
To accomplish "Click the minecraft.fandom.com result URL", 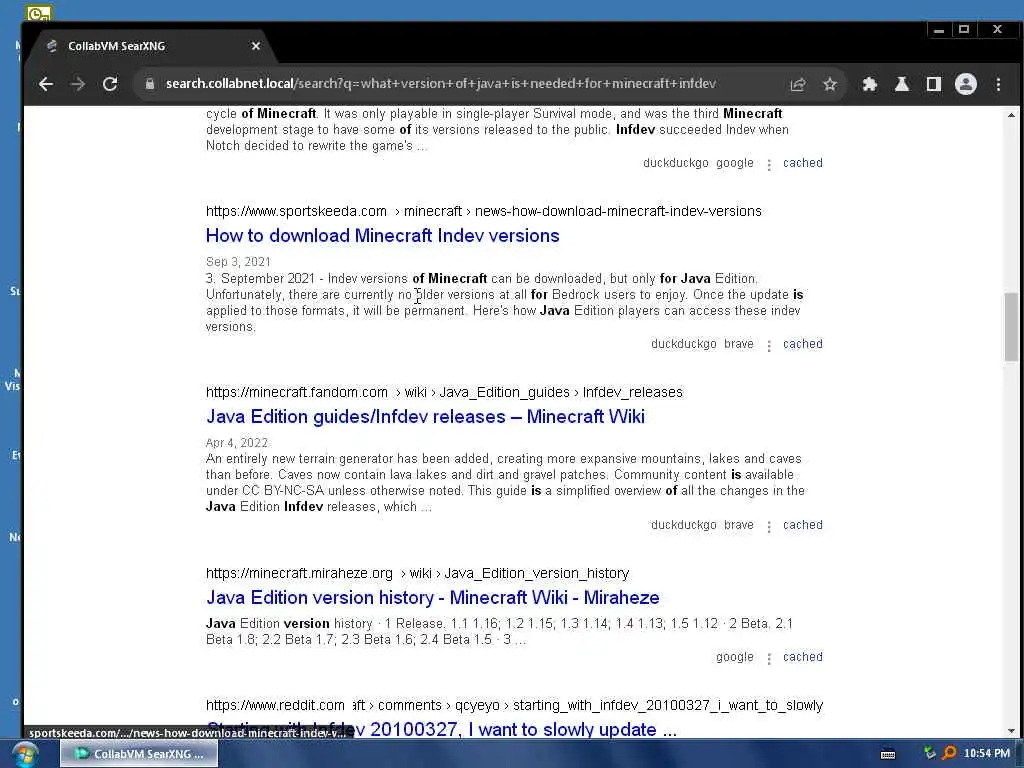I will click(x=444, y=392).
